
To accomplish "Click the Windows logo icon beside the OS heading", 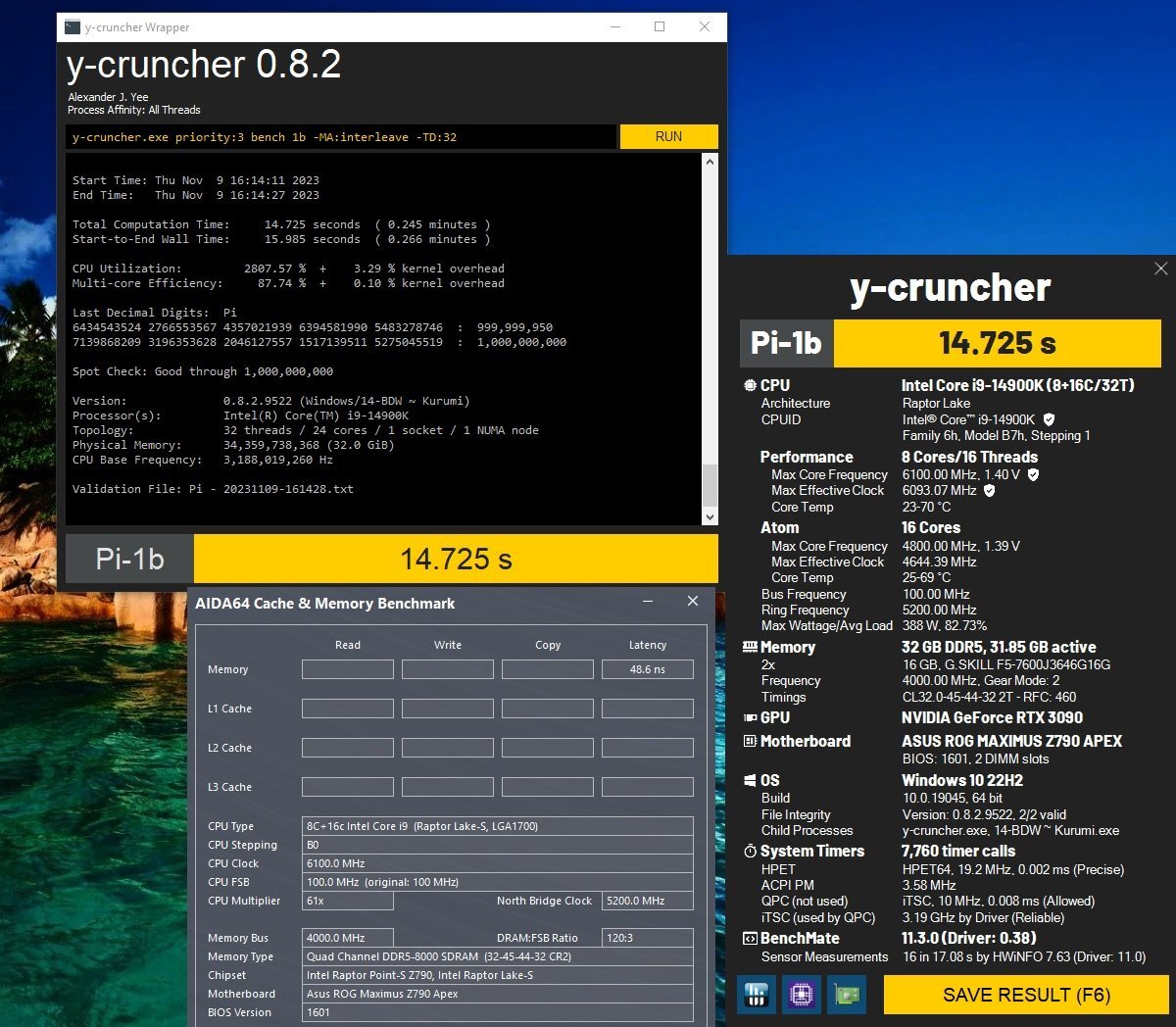I will [x=750, y=781].
